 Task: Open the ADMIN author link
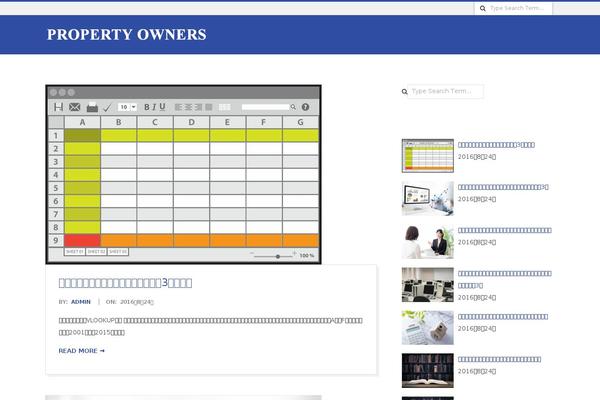pyautogui.click(x=81, y=302)
